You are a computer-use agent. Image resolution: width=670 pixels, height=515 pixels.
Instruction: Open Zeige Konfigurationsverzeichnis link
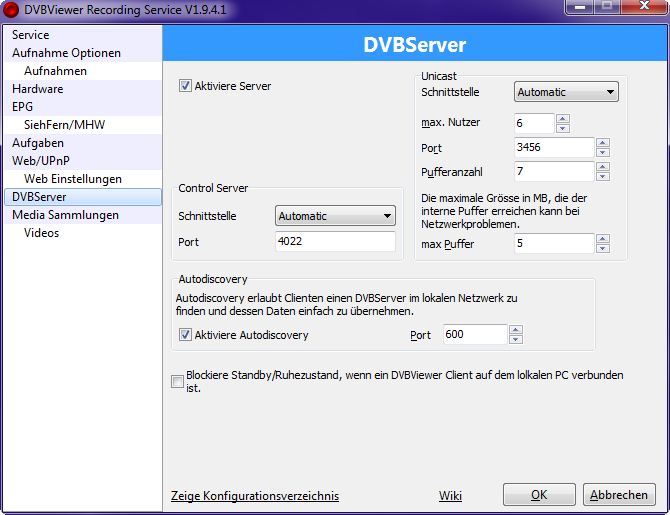pyautogui.click(x=255, y=496)
